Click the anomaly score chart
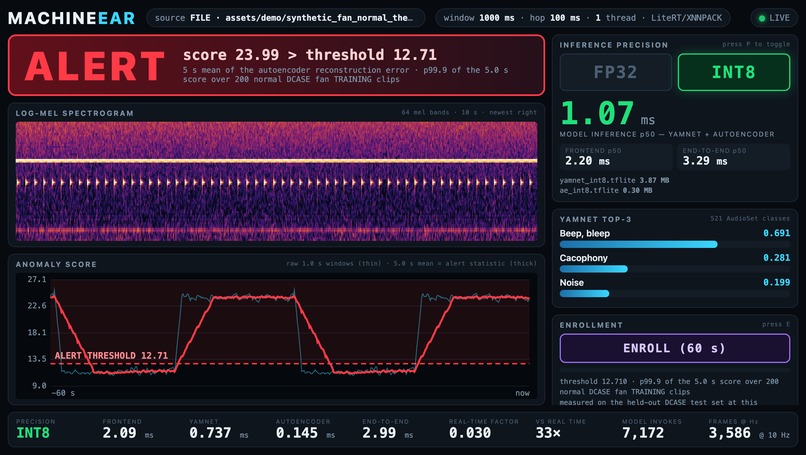The image size is (806, 455). [x=277, y=336]
